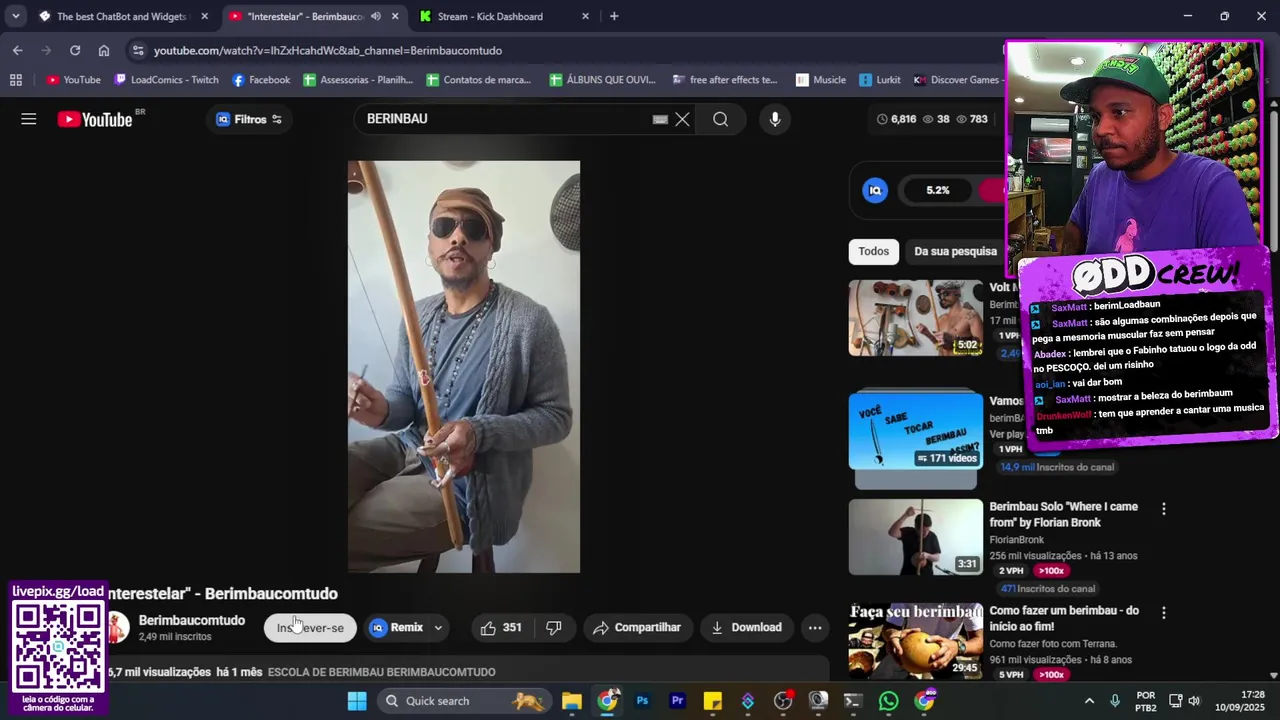Switch to The best ChatBot and Widgets tab

tap(122, 16)
